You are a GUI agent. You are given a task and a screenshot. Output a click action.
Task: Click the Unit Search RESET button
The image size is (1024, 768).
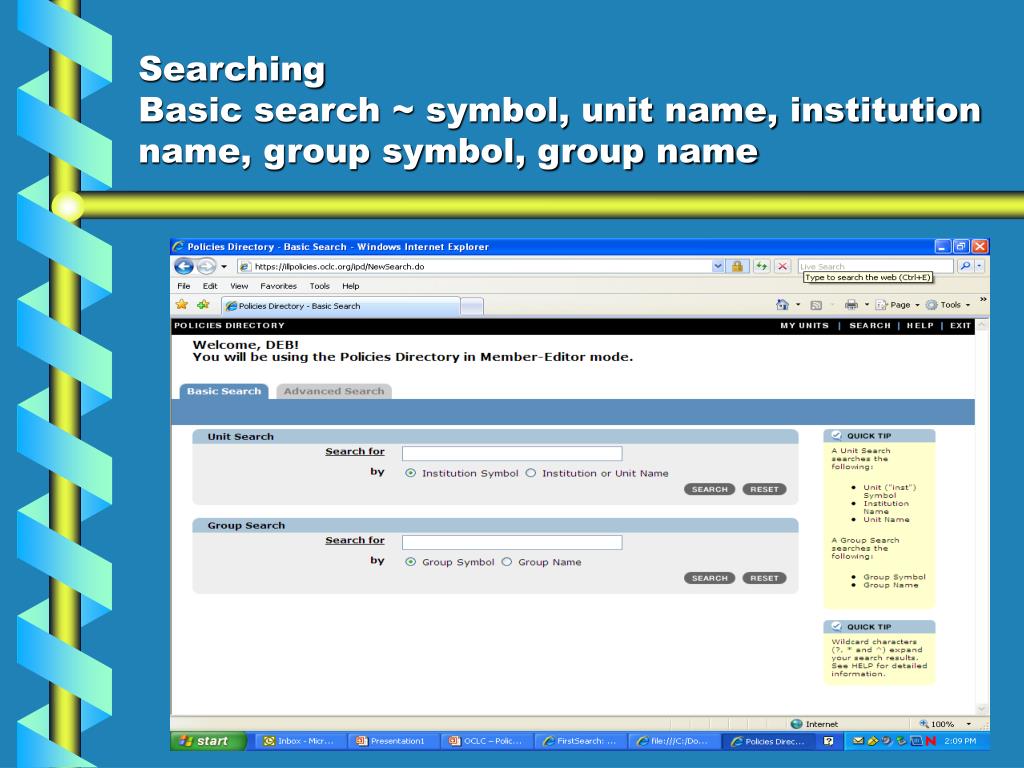pyautogui.click(x=764, y=489)
